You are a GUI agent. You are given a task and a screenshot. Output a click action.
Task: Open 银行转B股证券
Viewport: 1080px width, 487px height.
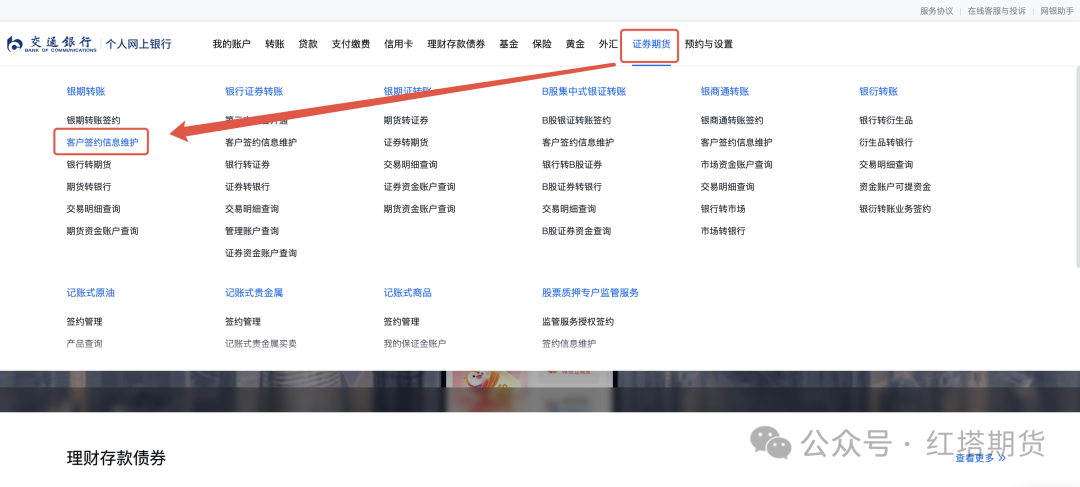click(x=572, y=165)
